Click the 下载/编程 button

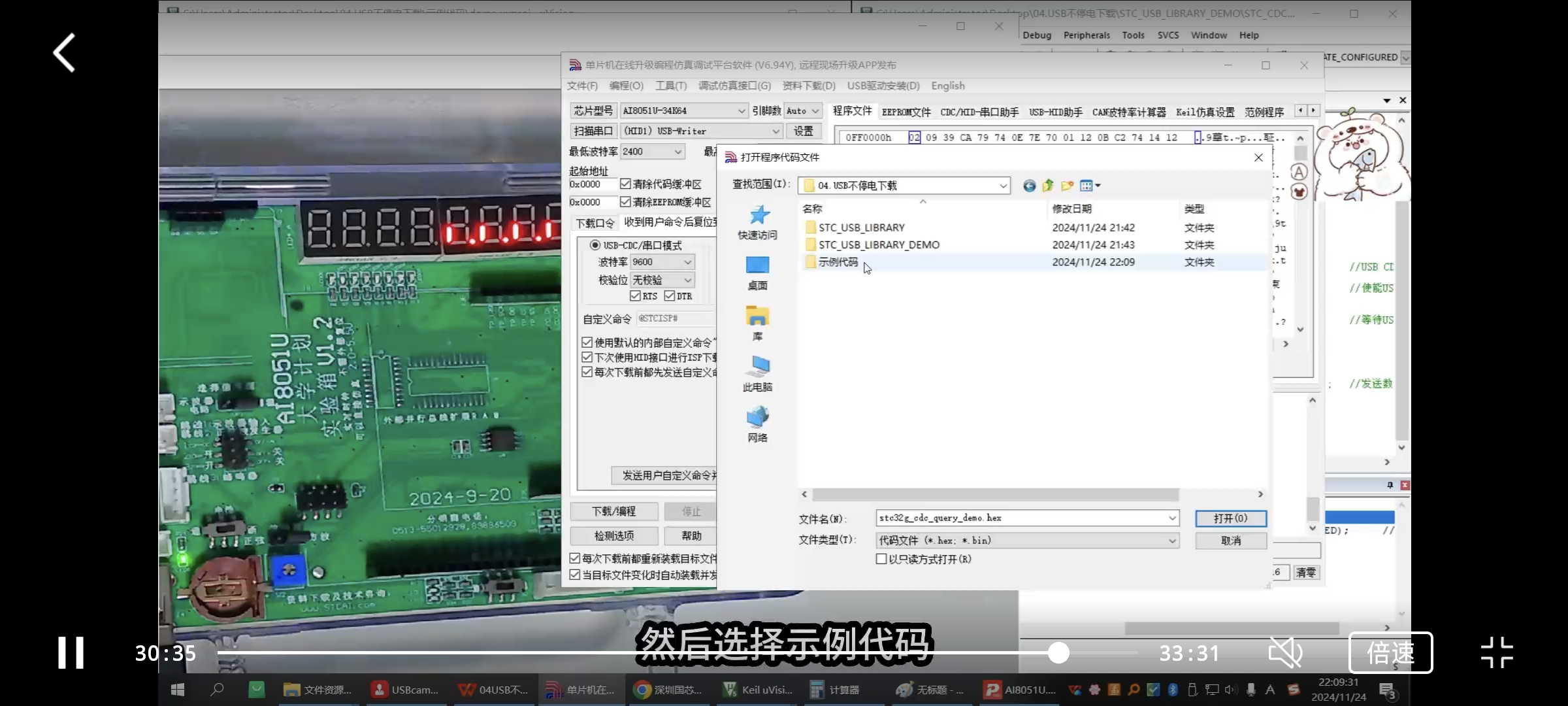[x=614, y=511]
